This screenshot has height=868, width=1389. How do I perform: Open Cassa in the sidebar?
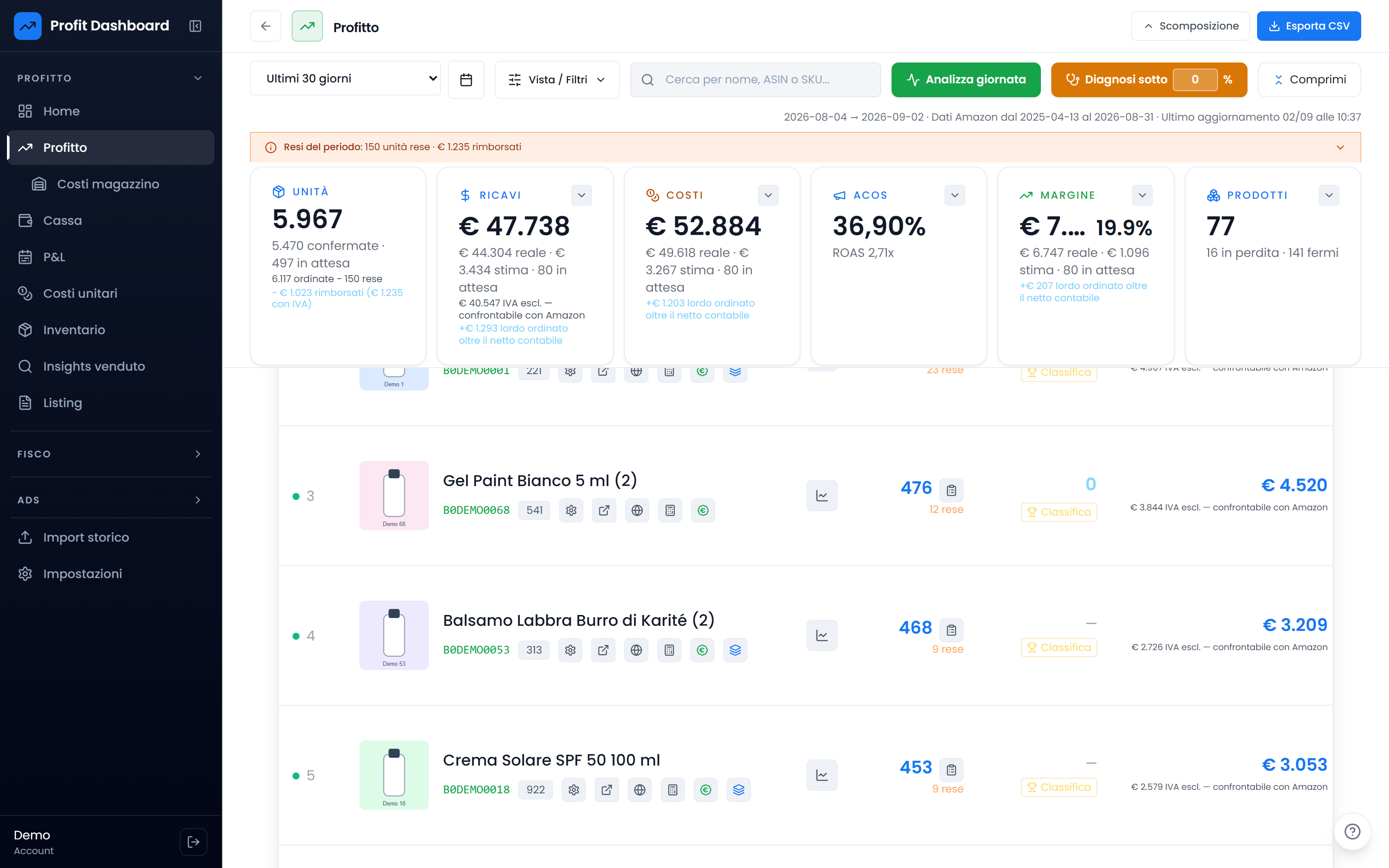coord(111,220)
